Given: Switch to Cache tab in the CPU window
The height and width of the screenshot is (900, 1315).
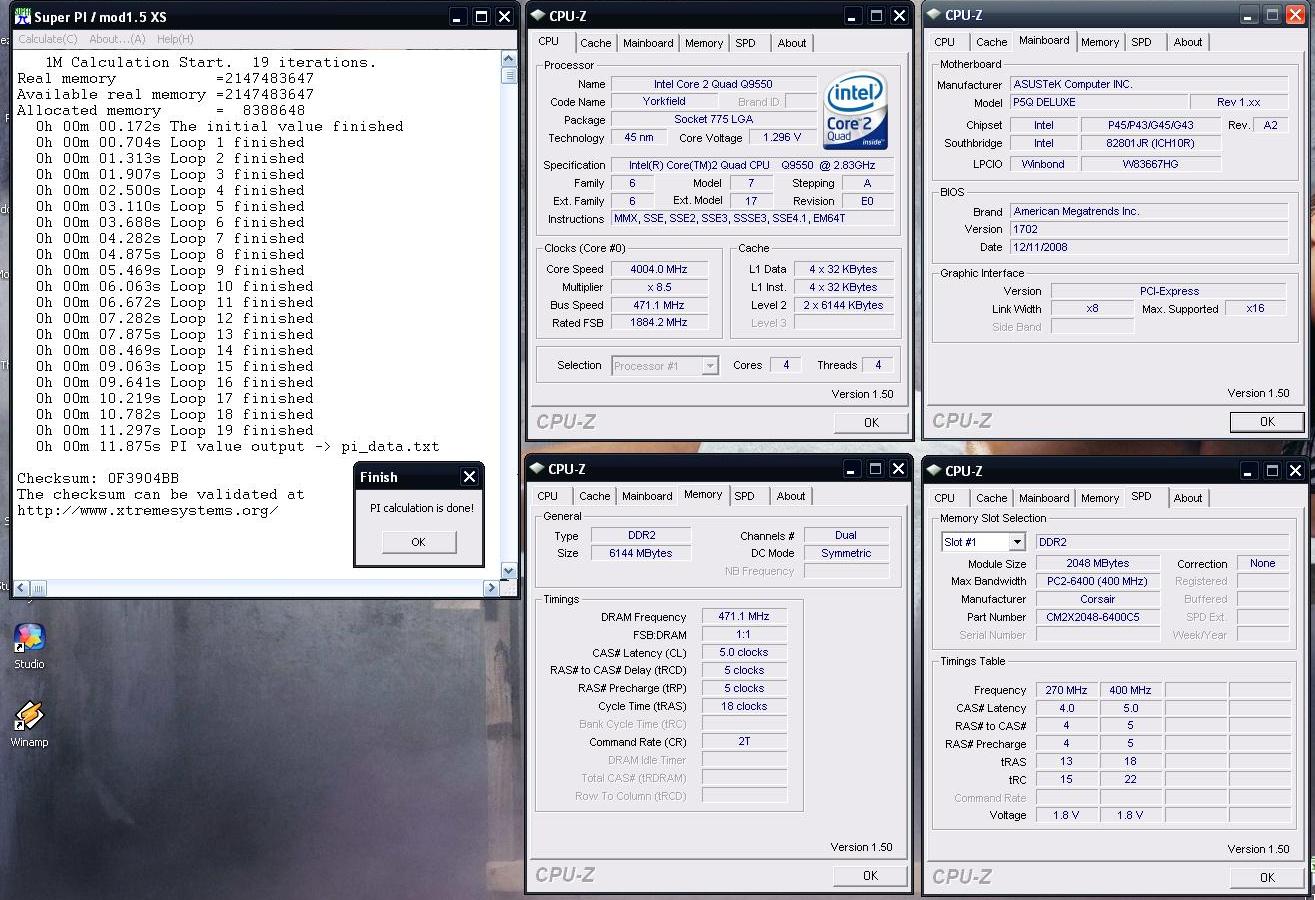Looking at the screenshot, I should click(x=595, y=43).
